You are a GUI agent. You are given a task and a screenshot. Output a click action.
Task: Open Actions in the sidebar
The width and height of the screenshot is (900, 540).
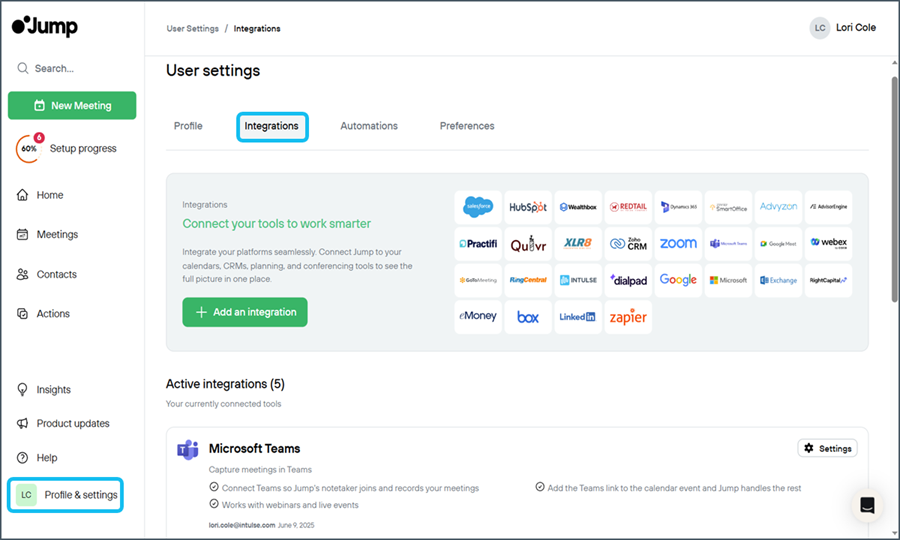pyautogui.click(x=43, y=314)
